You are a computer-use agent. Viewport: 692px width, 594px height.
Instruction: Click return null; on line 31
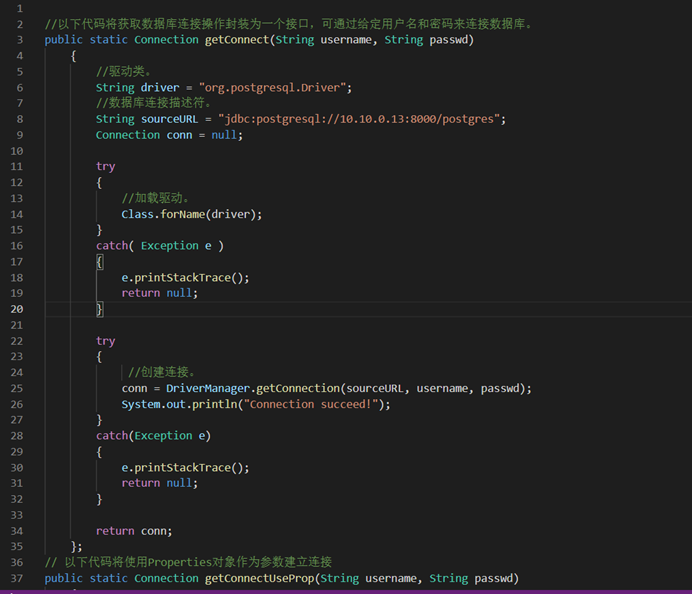[160, 483]
